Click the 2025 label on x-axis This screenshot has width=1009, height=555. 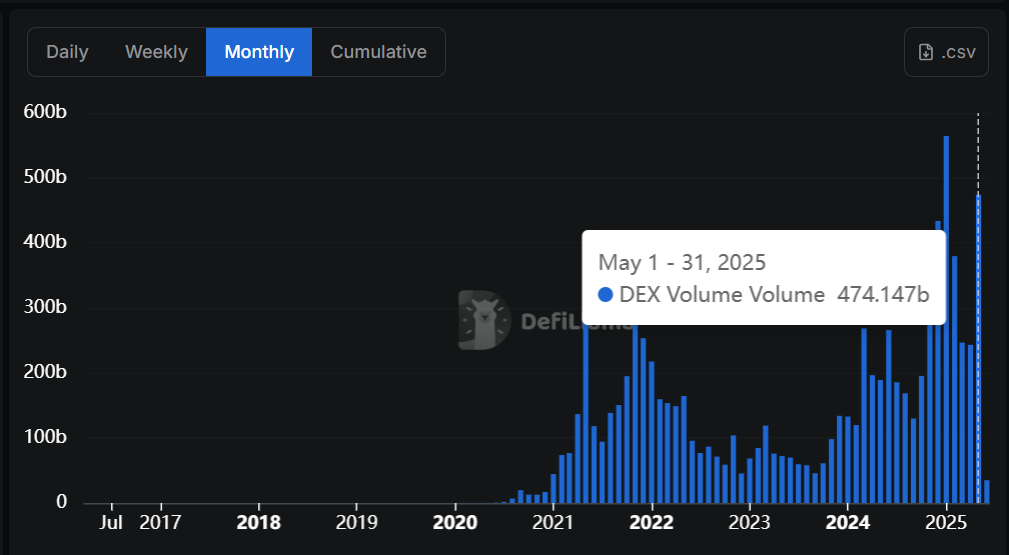945,522
